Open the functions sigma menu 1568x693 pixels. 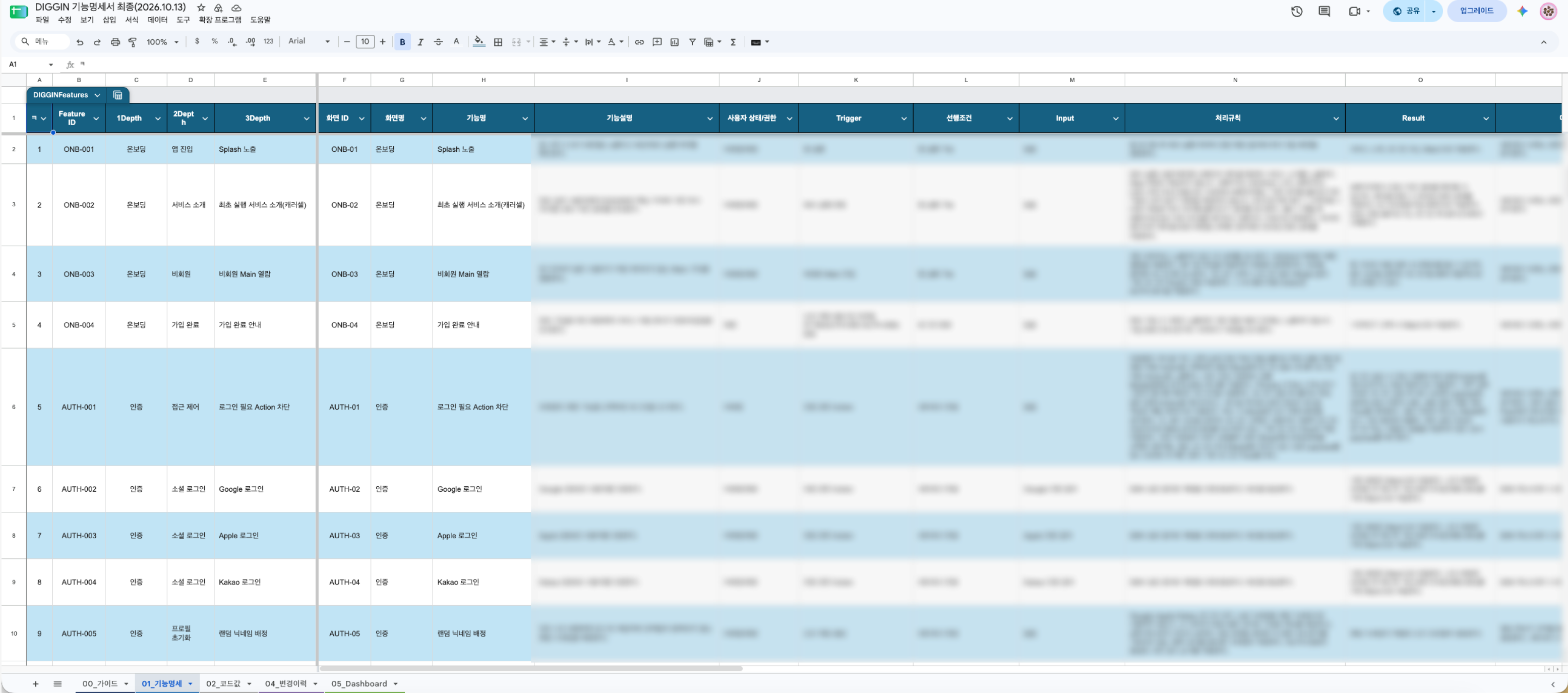click(x=733, y=42)
